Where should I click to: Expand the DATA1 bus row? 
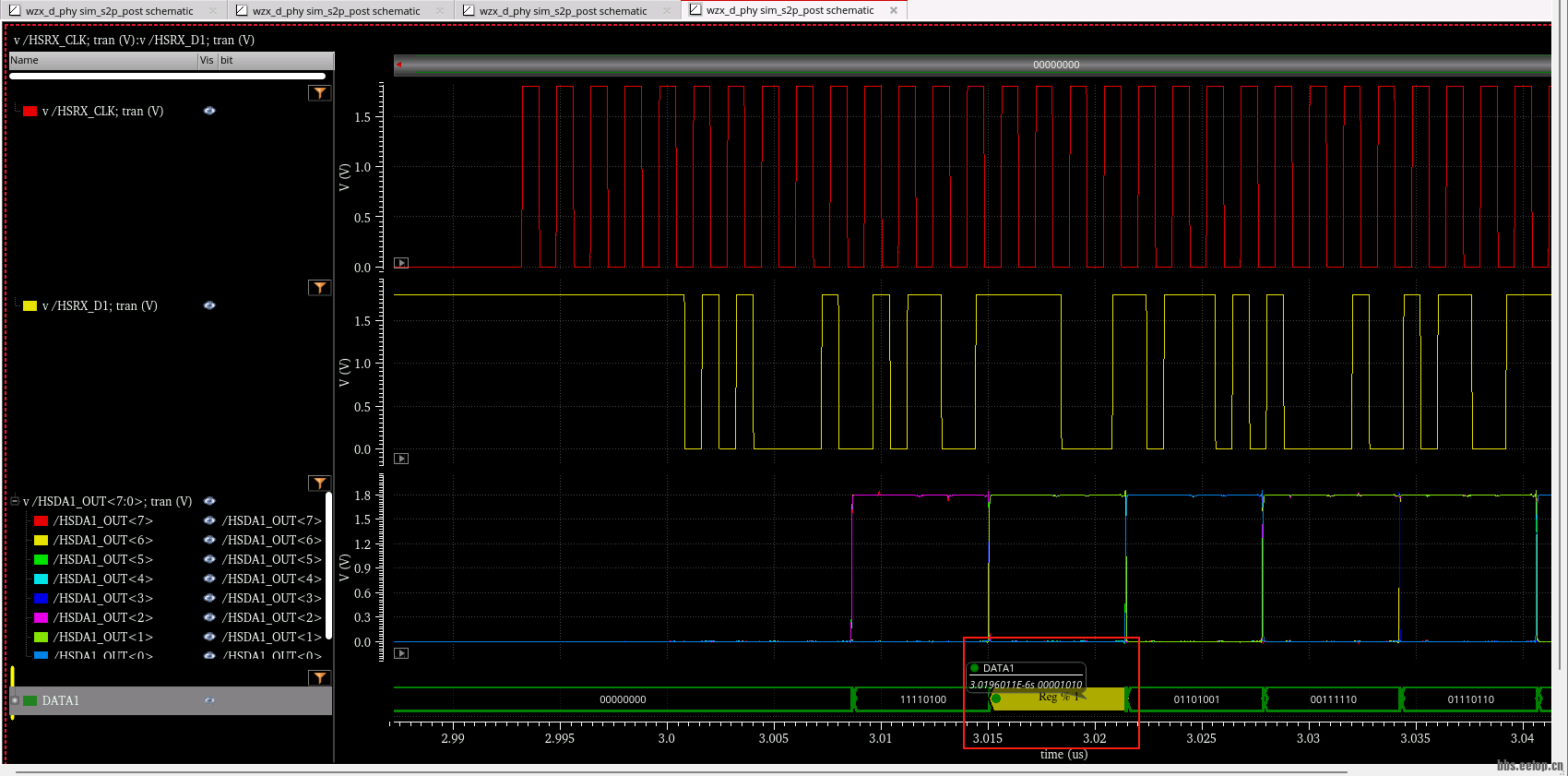click(x=15, y=700)
